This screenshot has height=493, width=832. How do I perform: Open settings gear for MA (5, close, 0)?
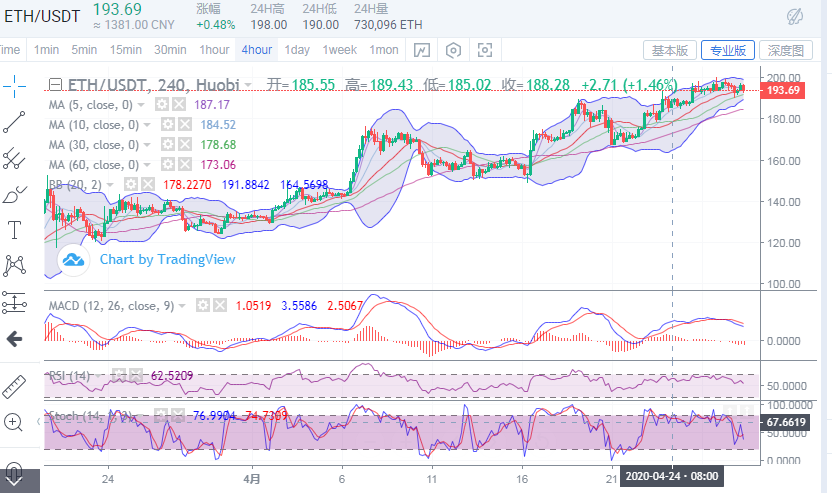162,105
